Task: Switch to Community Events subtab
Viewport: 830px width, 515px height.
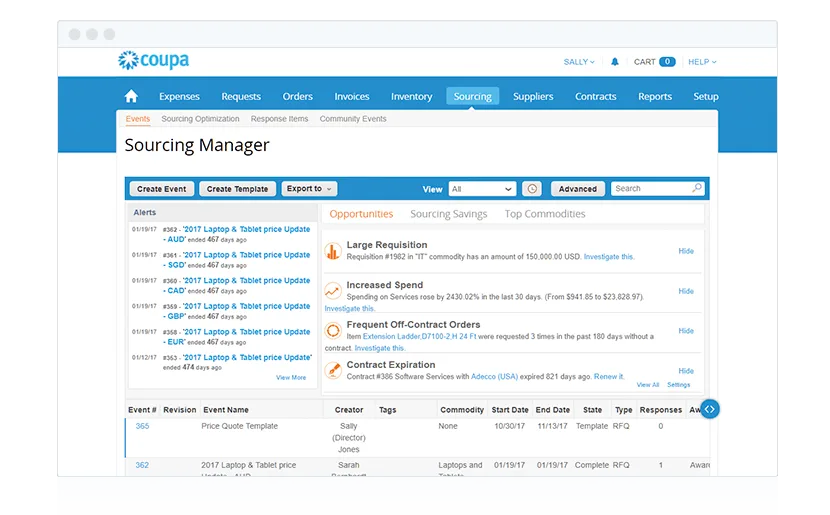Action: pos(353,119)
